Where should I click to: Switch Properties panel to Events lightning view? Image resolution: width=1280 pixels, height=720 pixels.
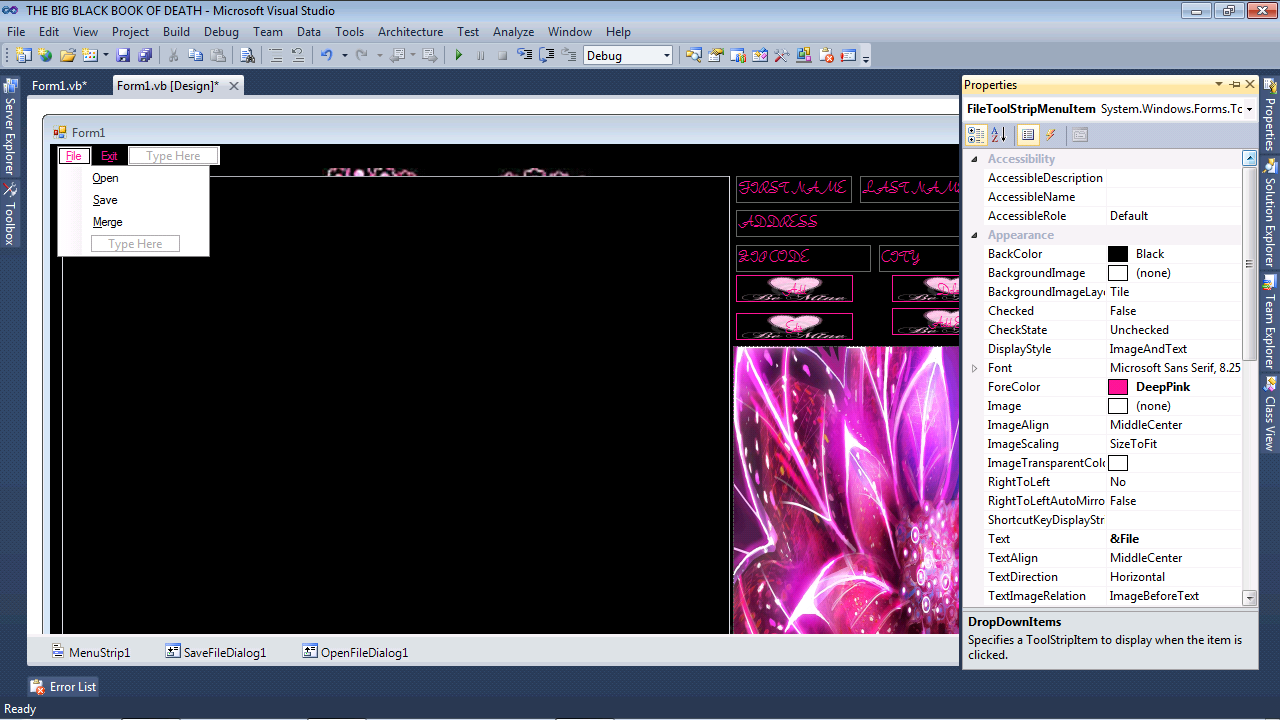coord(1050,135)
